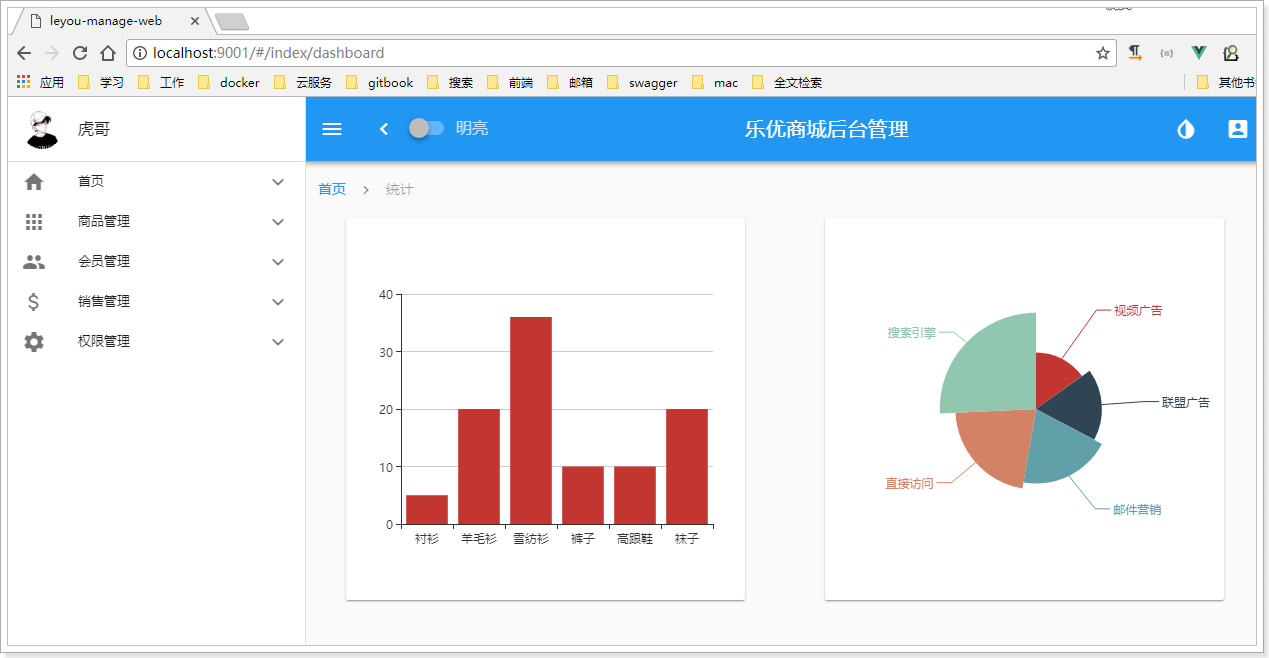The image size is (1269, 658).
Task: Bookmark this page with the star icon
Action: 1102,53
